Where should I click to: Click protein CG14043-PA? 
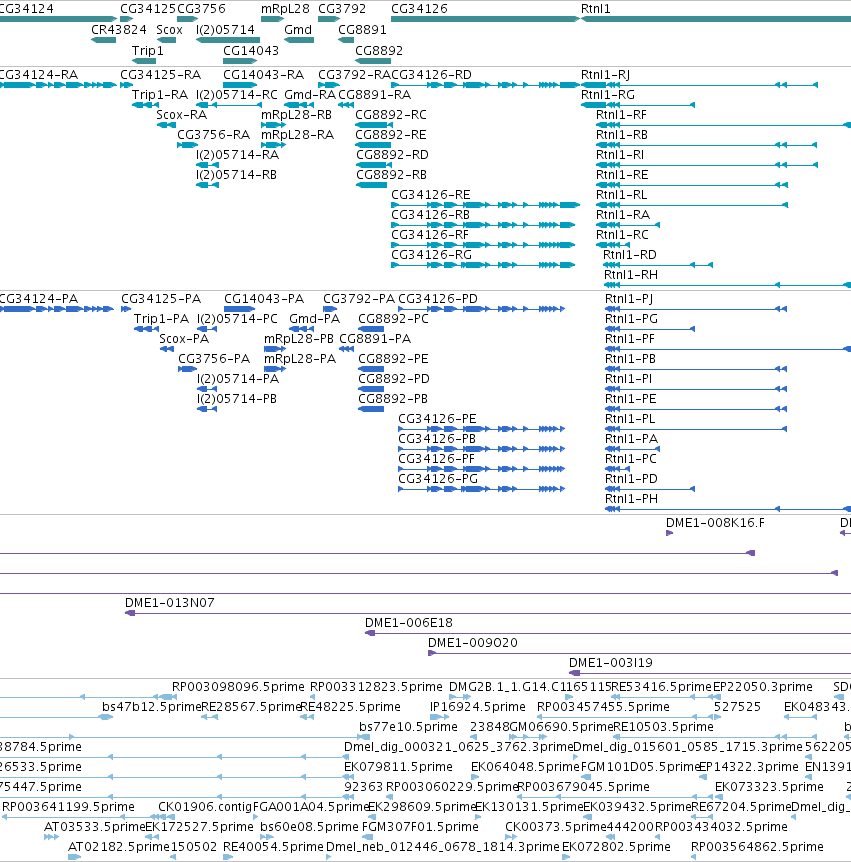click(264, 299)
